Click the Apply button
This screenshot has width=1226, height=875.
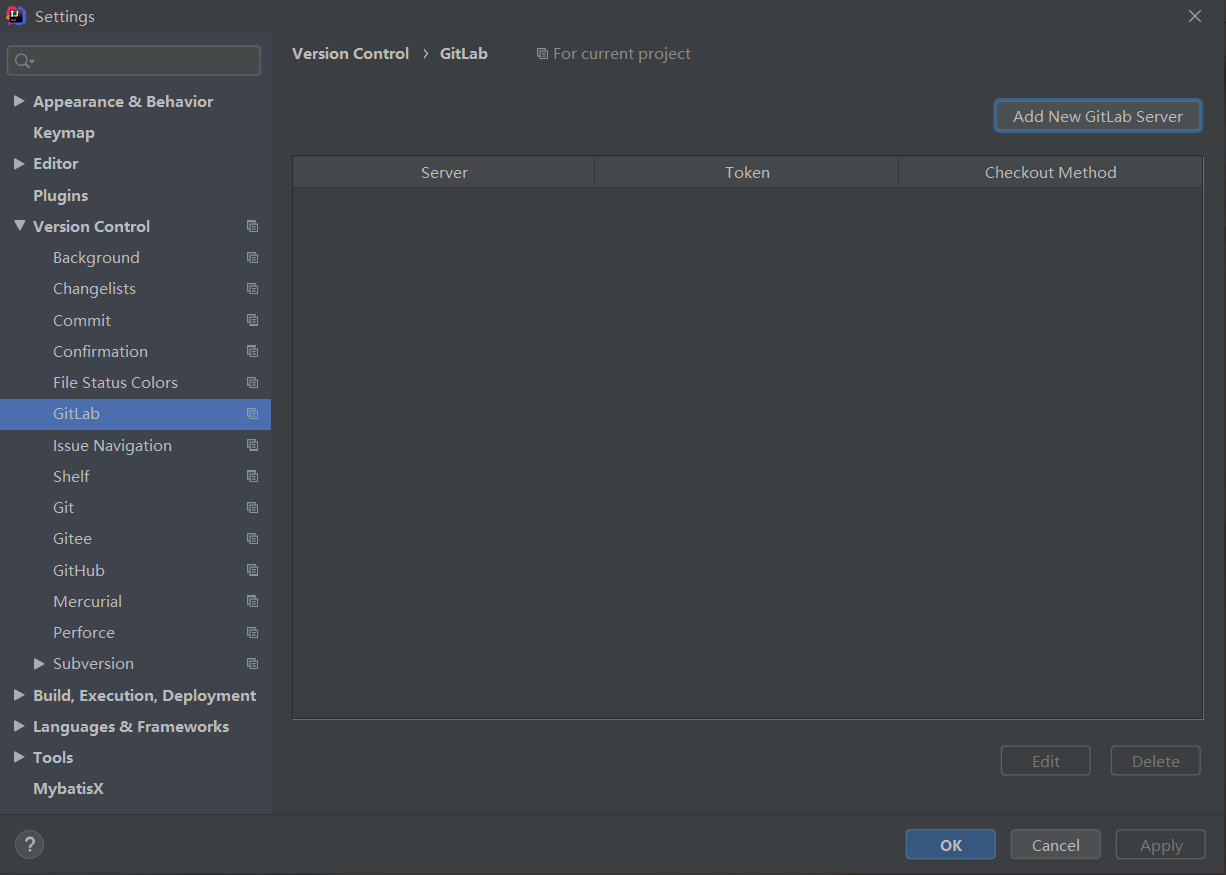click(1161, 845)
